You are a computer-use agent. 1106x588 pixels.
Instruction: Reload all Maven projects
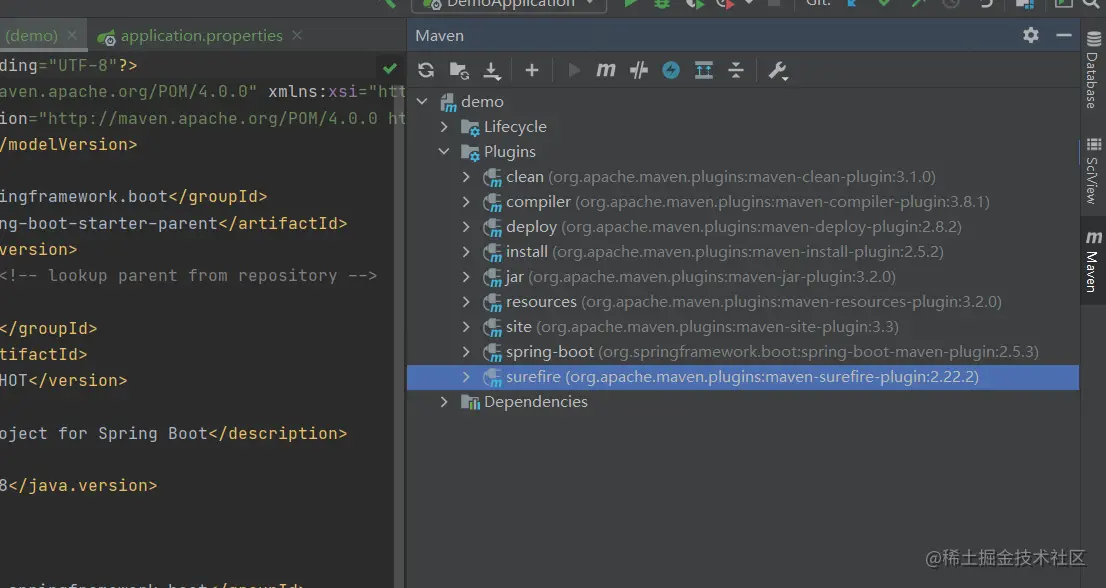point(426,70)
